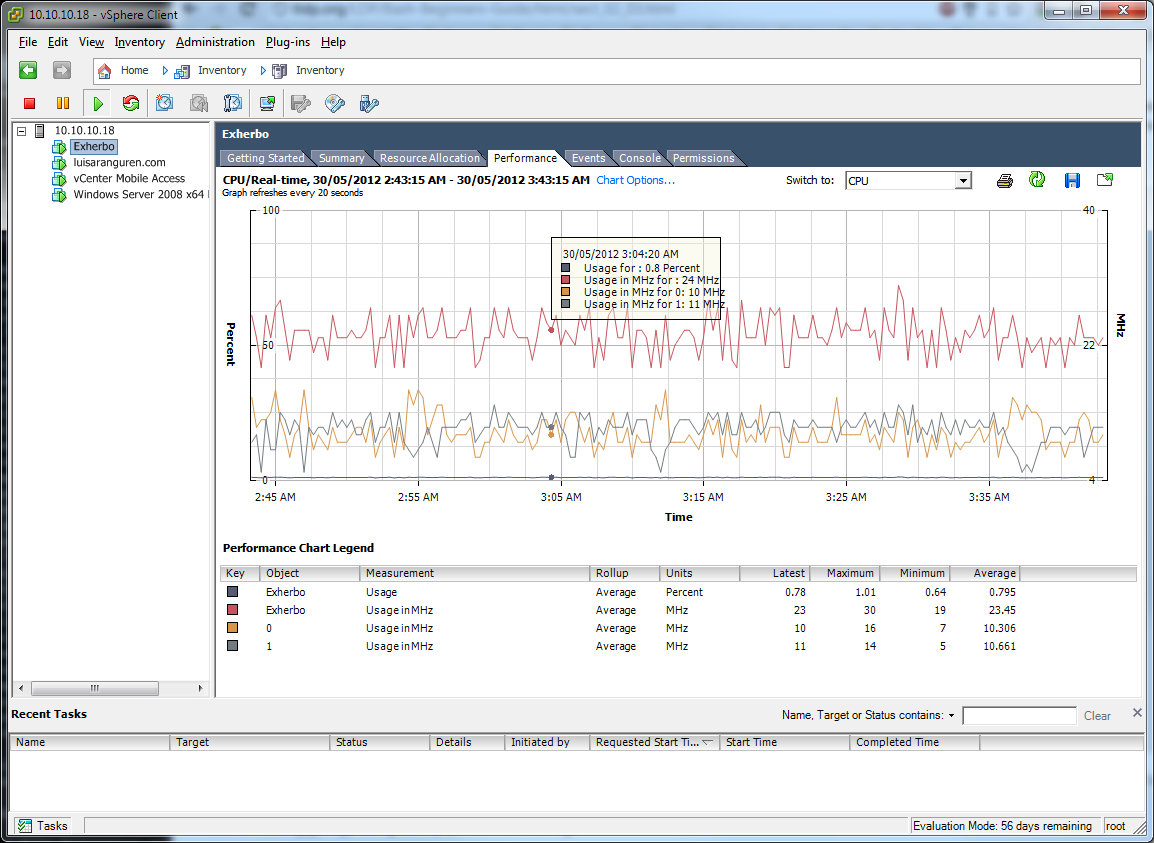Select the Windows Server 2008 x64 VM
1154x843 pixels.
(x=140, y=194)
